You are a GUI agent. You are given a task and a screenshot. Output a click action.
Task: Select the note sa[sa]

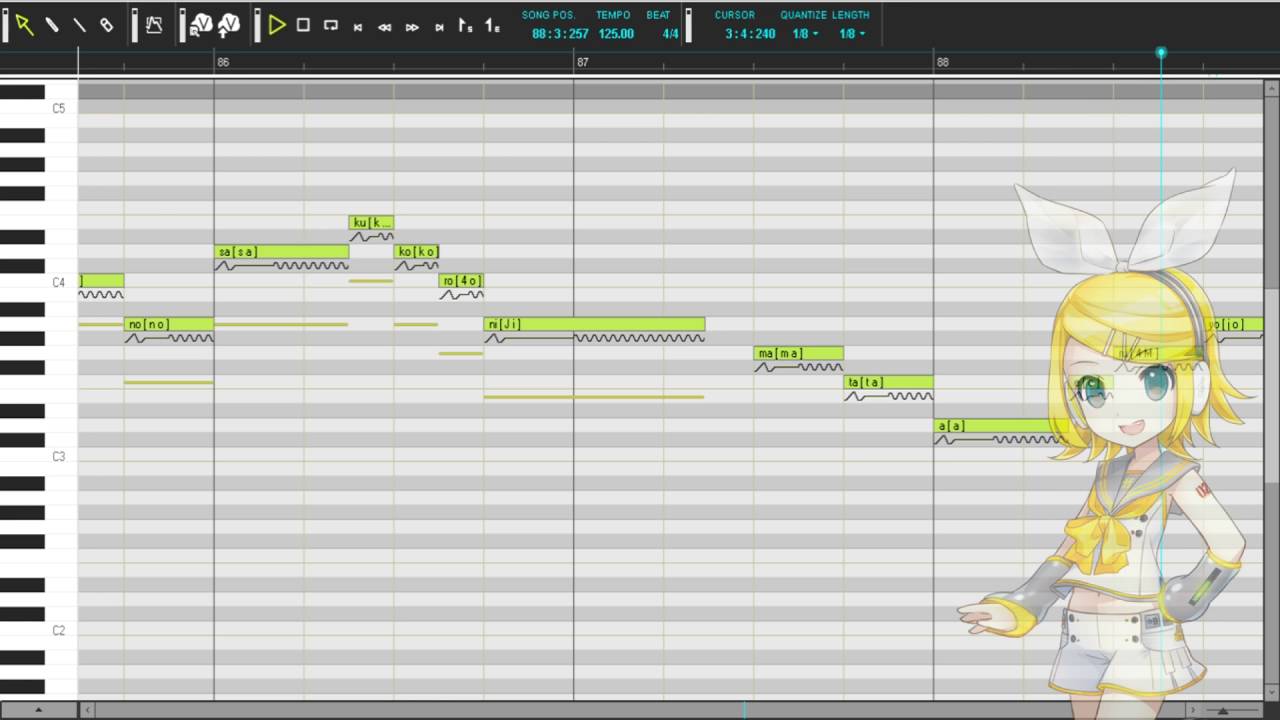click(281, 252)
